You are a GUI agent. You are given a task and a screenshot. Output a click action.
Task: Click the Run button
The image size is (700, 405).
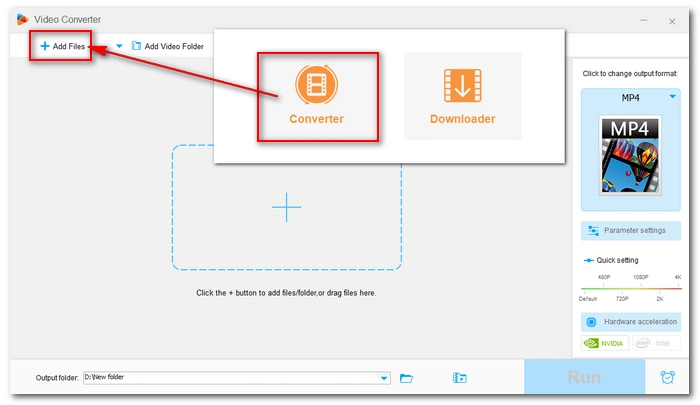[x=584, y=377]
